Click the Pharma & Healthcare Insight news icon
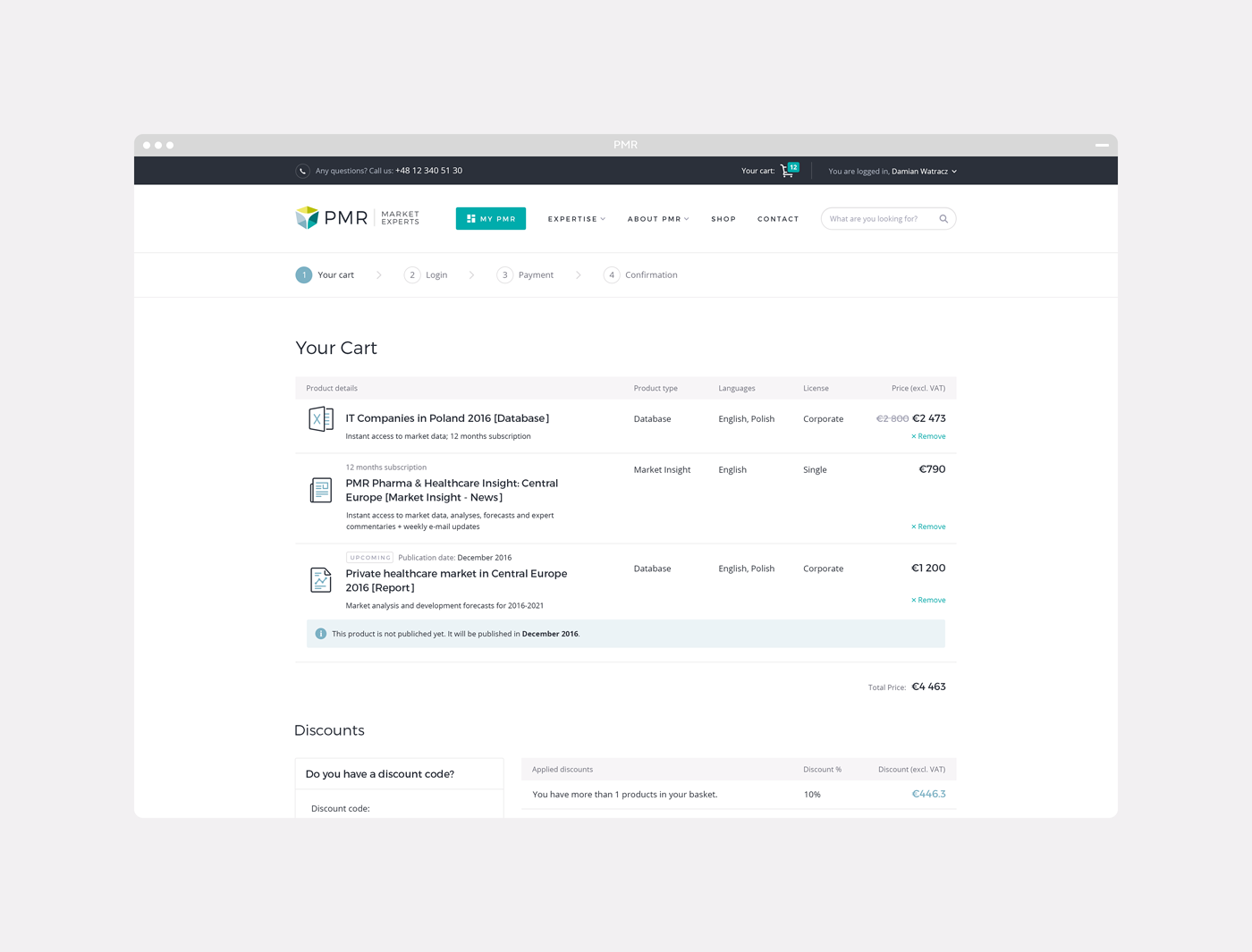Image resolution: width=1252 pixels, height=952 pixels. [x=321, y=490]
